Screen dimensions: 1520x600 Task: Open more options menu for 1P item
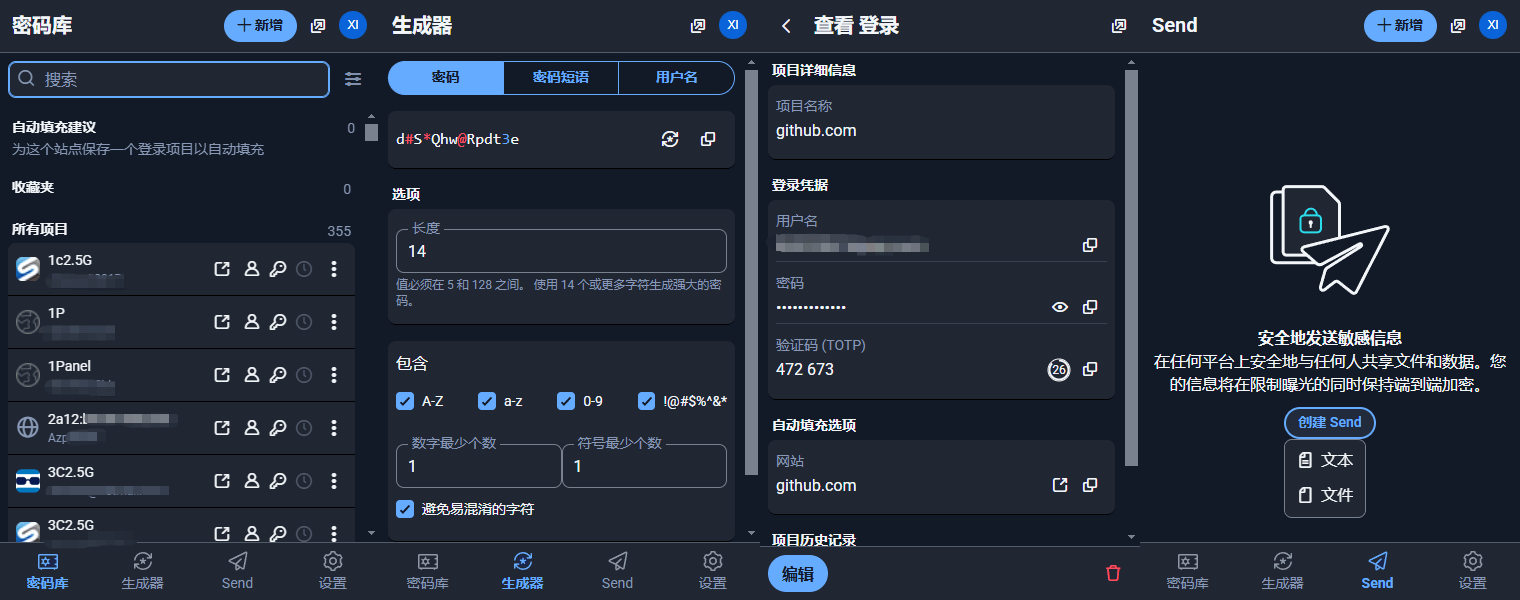point(334,322)
